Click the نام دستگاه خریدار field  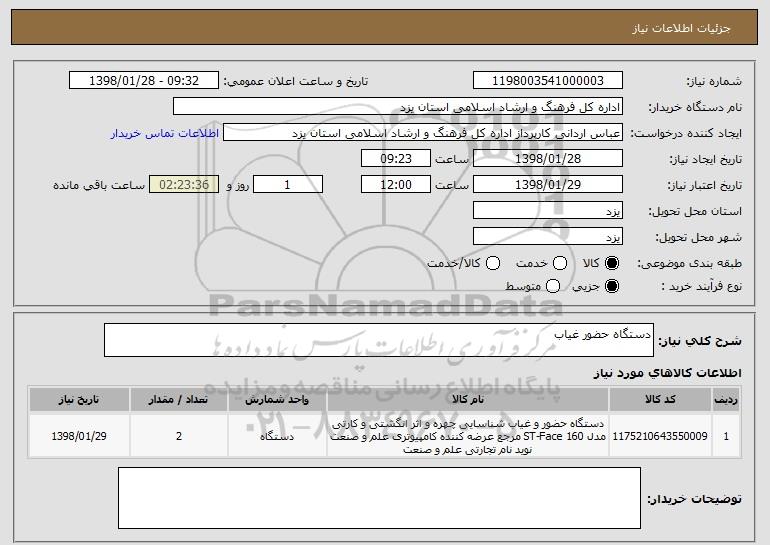[398, 107]
